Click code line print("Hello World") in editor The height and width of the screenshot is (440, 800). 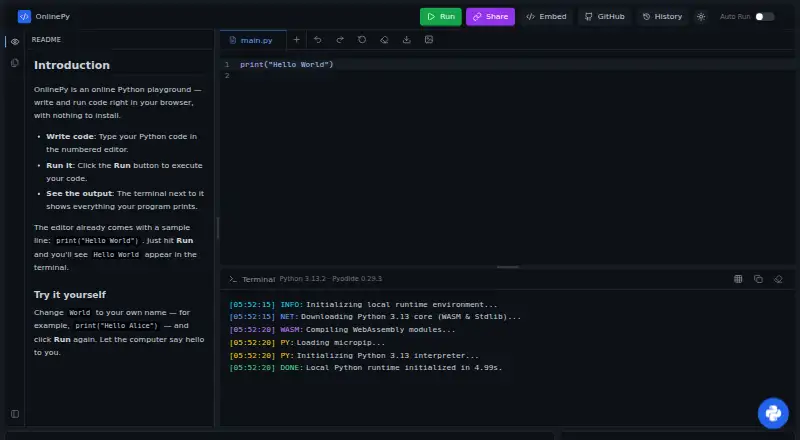pyautogui.click(x=287, y=64)
